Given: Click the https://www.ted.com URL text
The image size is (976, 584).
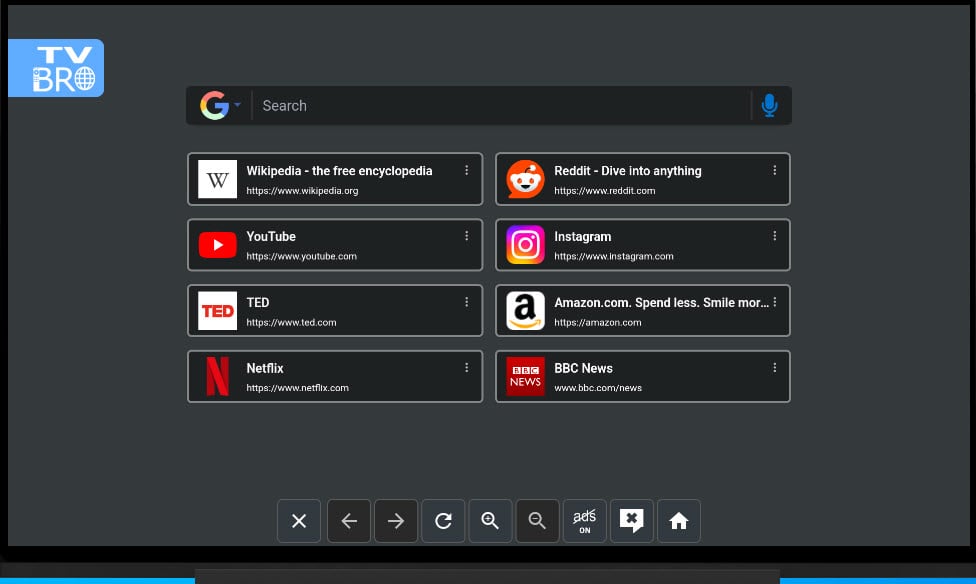Looking at the screenshot, I should pos(291,323).
